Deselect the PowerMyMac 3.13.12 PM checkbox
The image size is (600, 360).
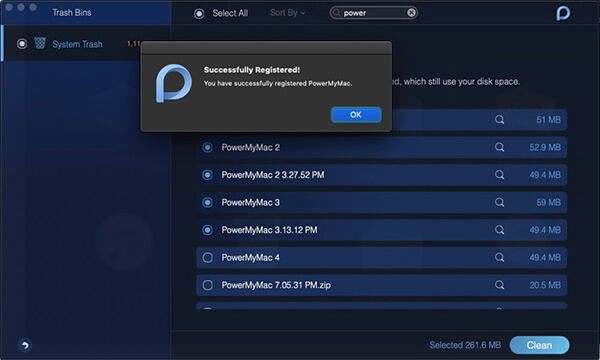(x=207, y=230)
